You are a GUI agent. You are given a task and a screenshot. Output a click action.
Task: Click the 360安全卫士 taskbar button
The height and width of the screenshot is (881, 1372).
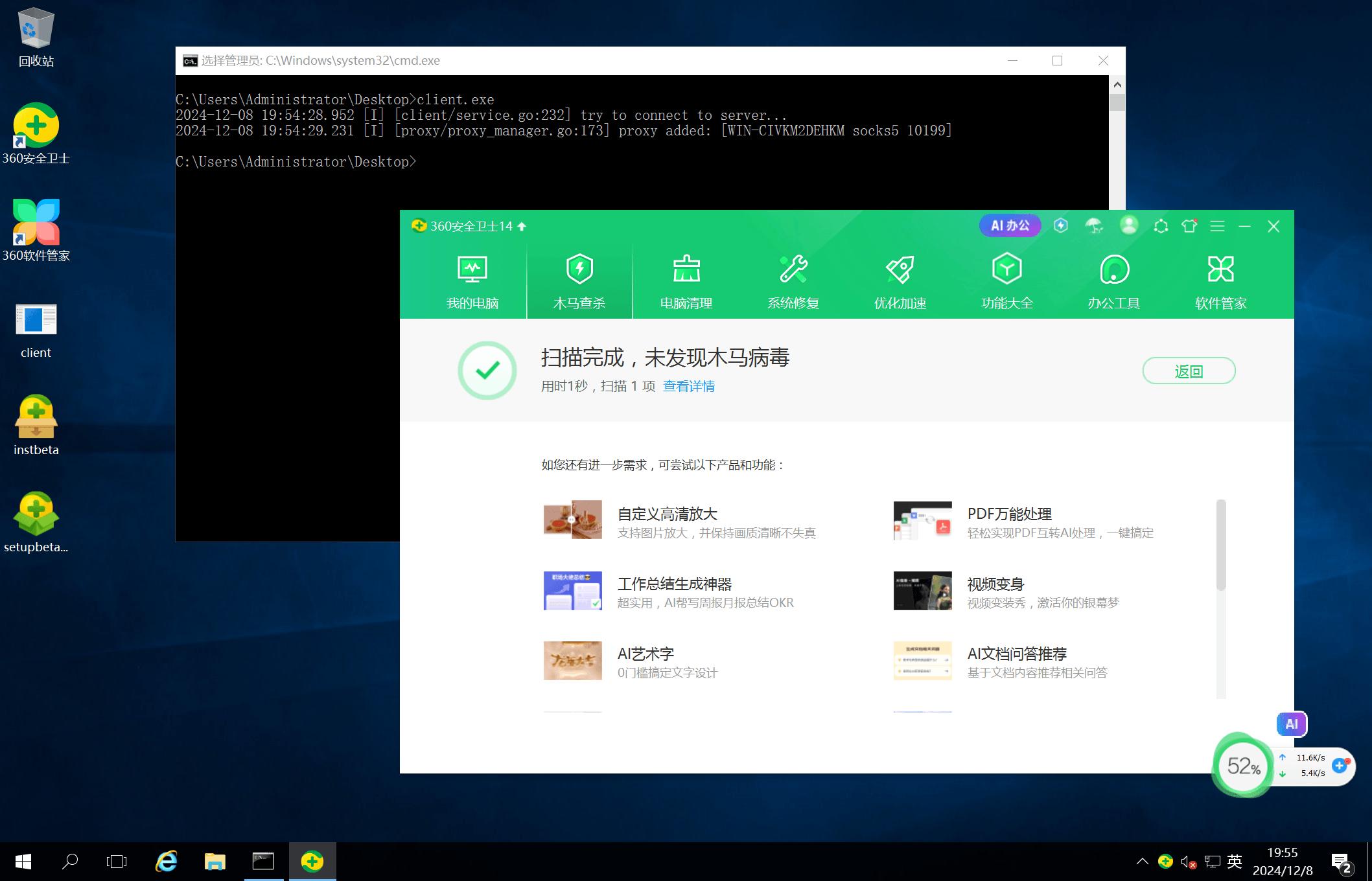click(312, 862)
